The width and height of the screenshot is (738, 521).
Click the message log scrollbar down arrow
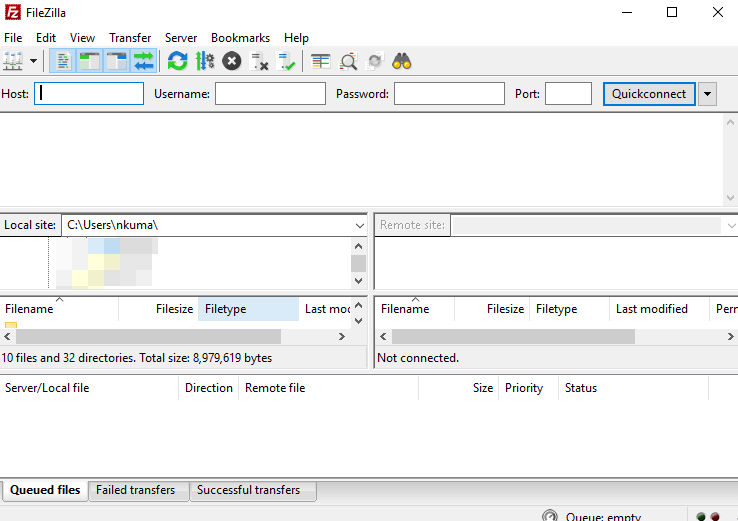coord(730,198)
